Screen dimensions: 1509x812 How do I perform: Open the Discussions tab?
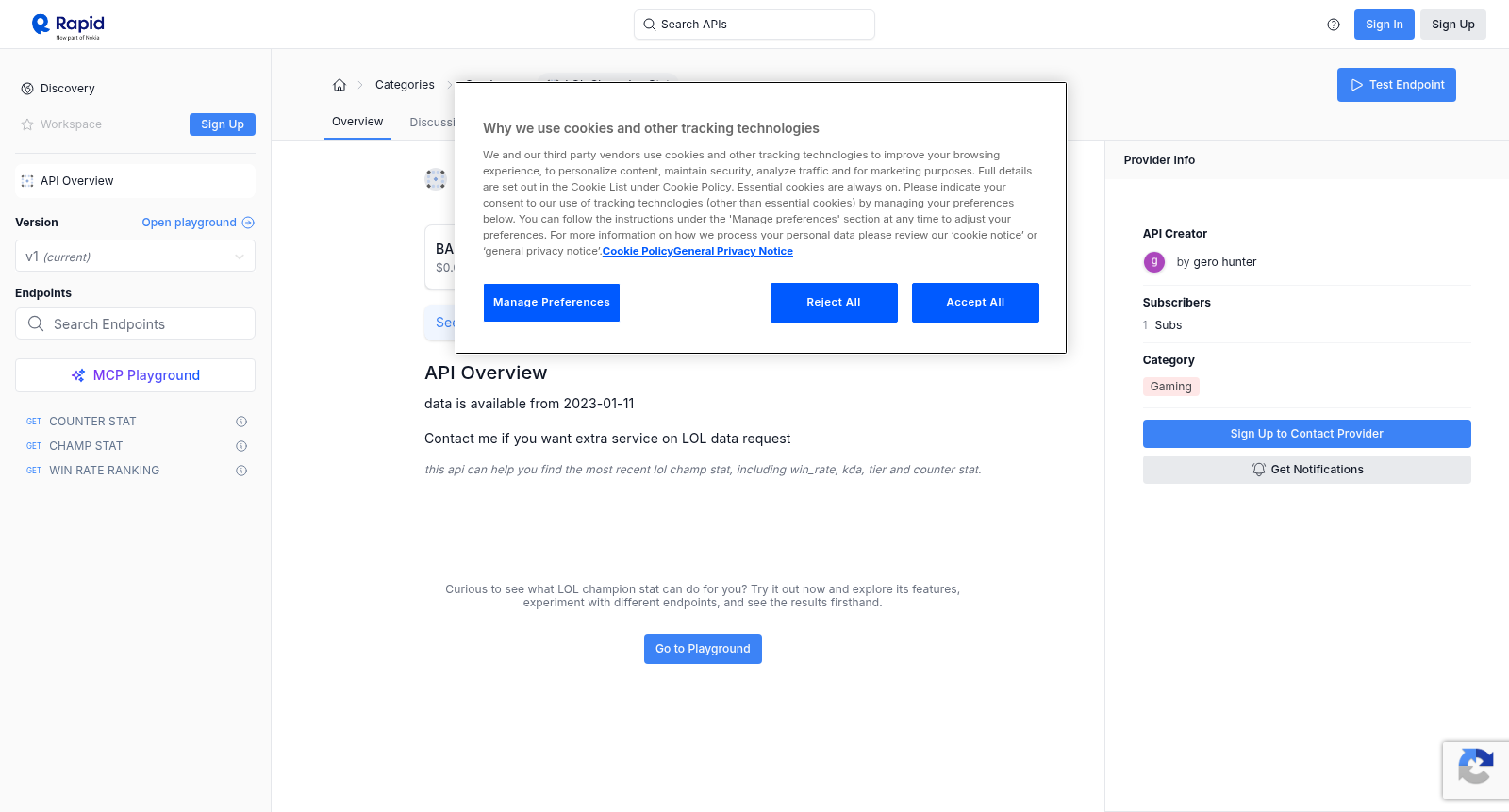click(x=433, y=123)
